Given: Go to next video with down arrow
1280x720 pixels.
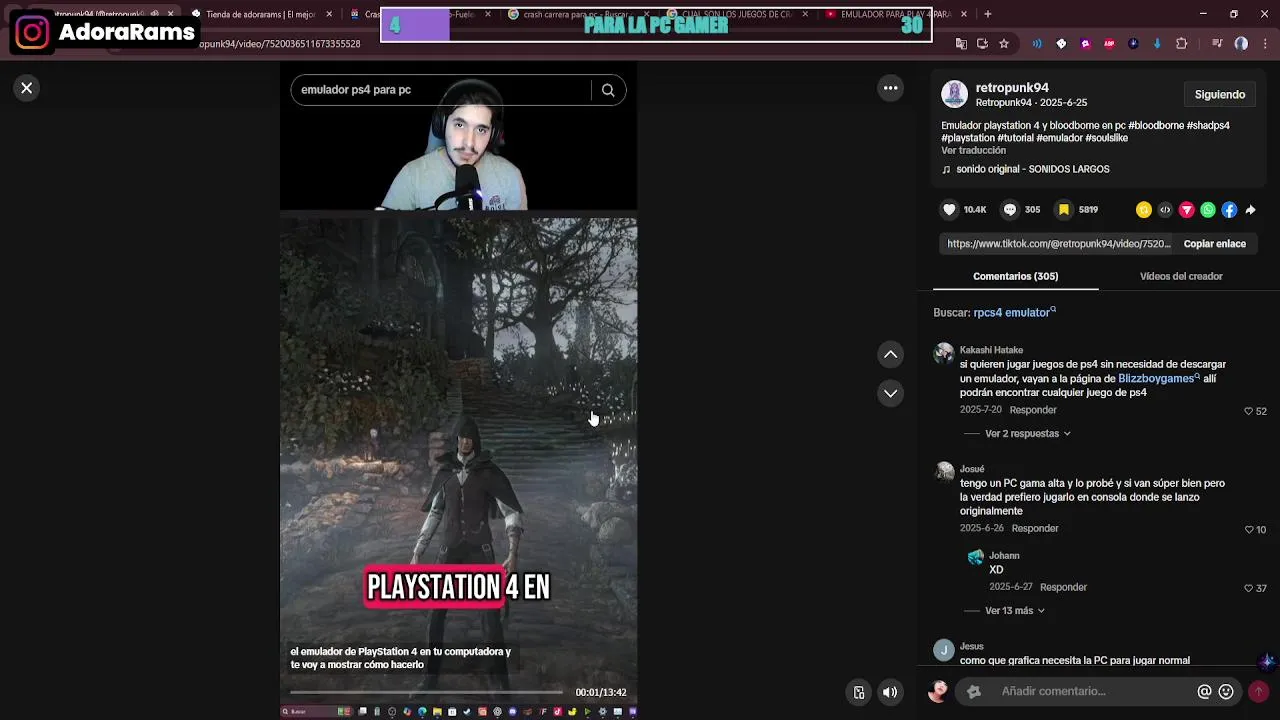Looking at the screenshot, I should tap(890, 393).
